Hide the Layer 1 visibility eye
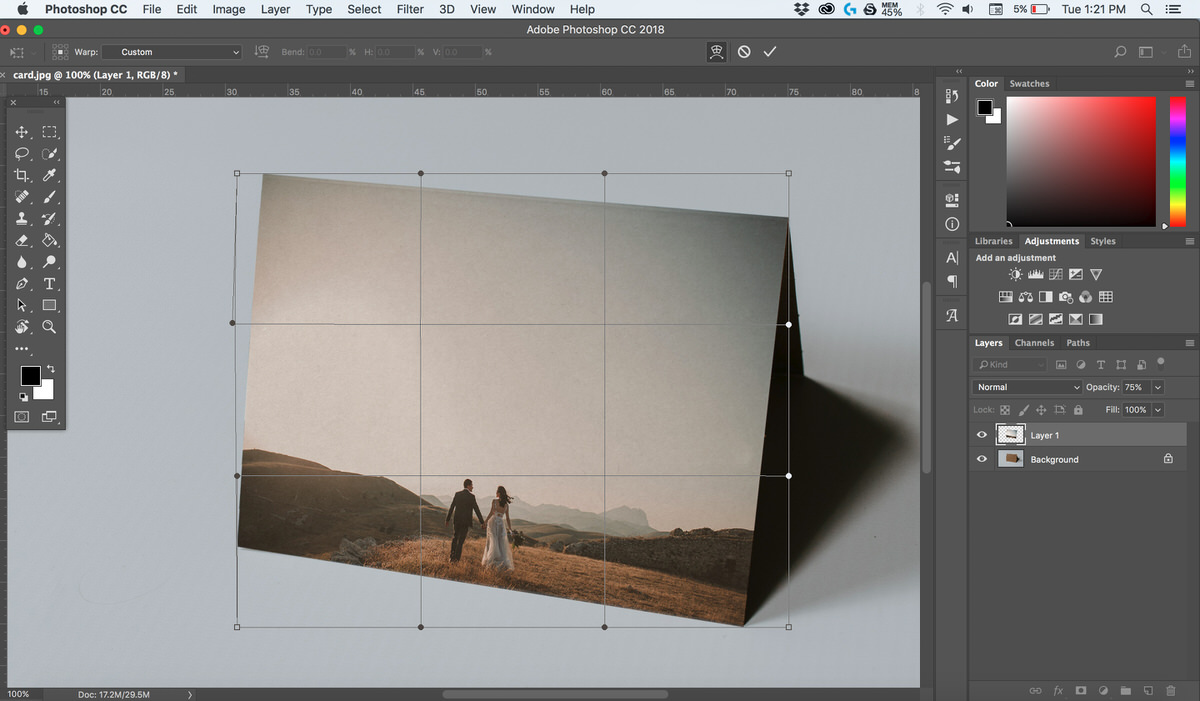1200x701 pixels. tap(981, 434)
